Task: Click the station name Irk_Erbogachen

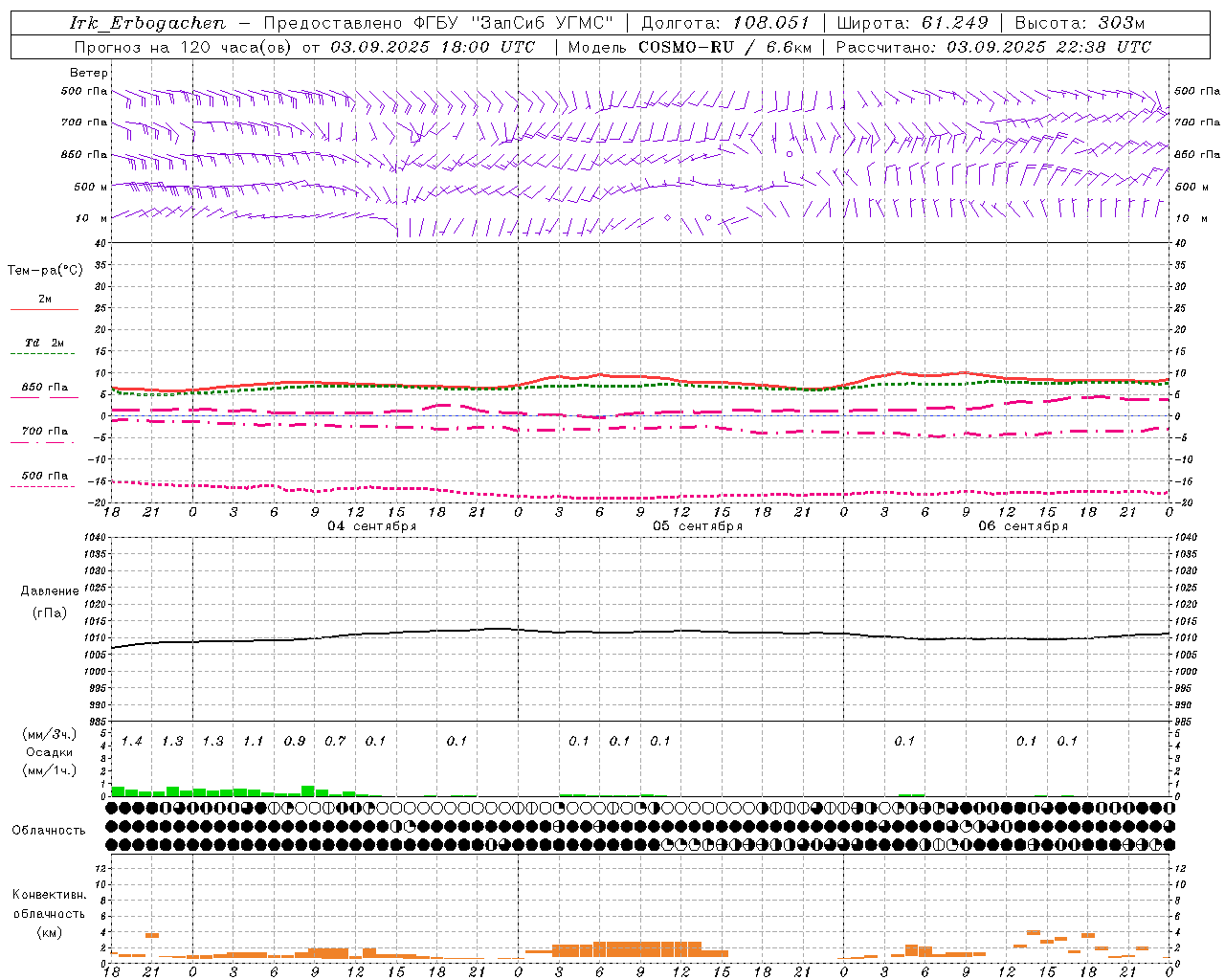Action: pos(147,23)
